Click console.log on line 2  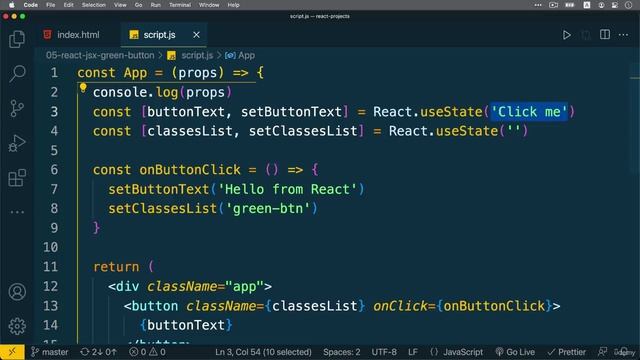[135, 92]
